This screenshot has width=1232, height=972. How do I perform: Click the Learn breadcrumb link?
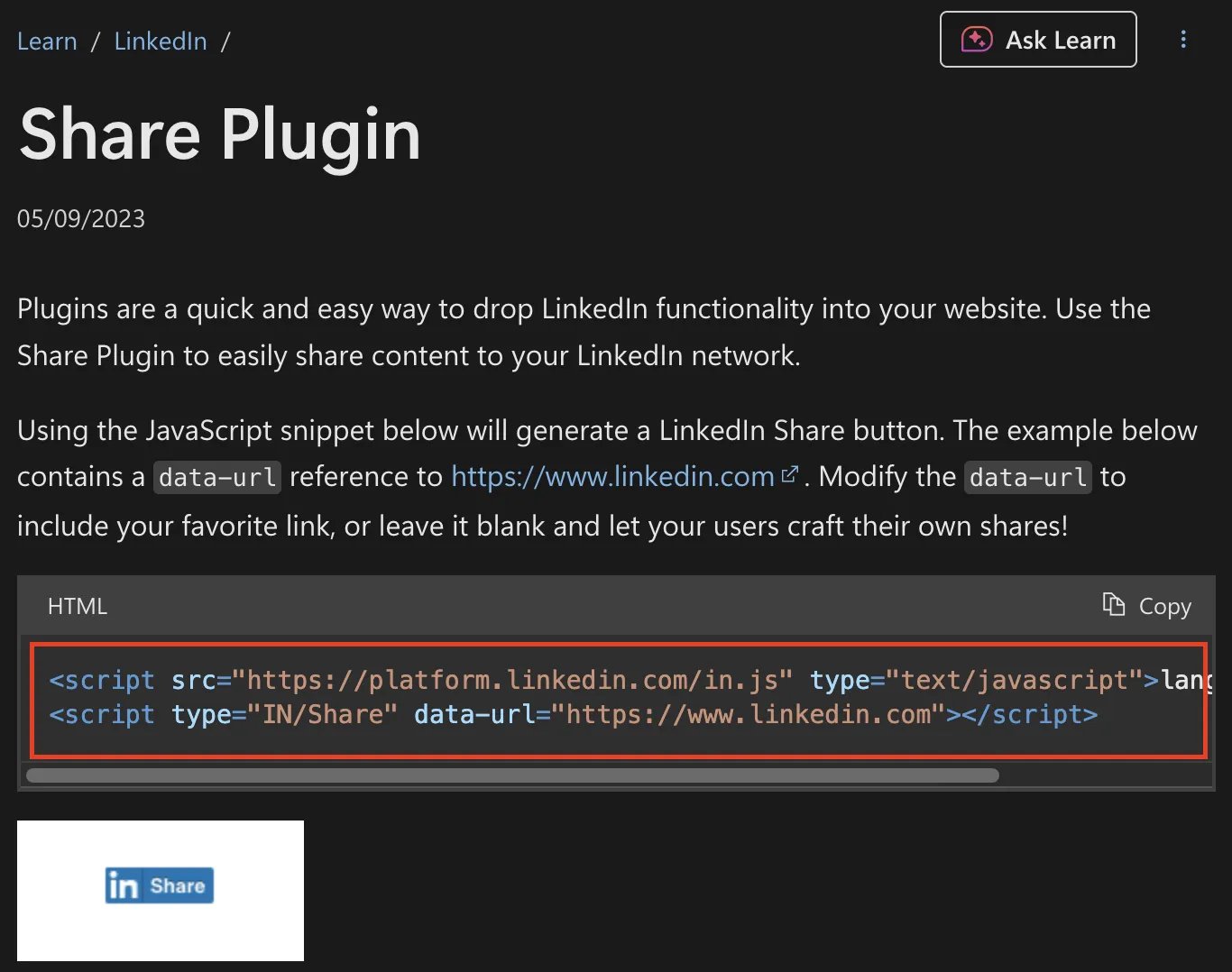coord(47,41)
